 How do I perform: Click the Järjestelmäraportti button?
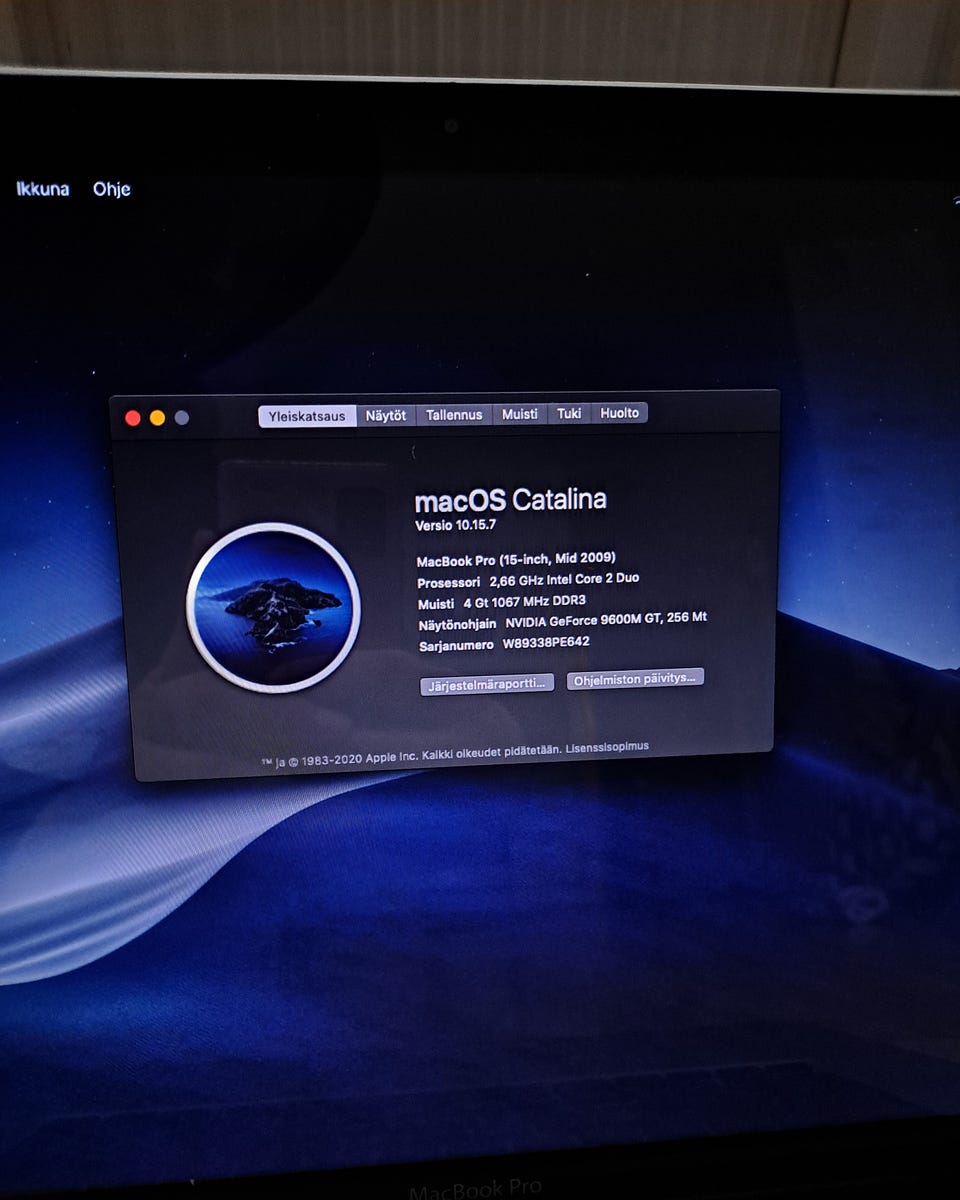coord(487,684)
